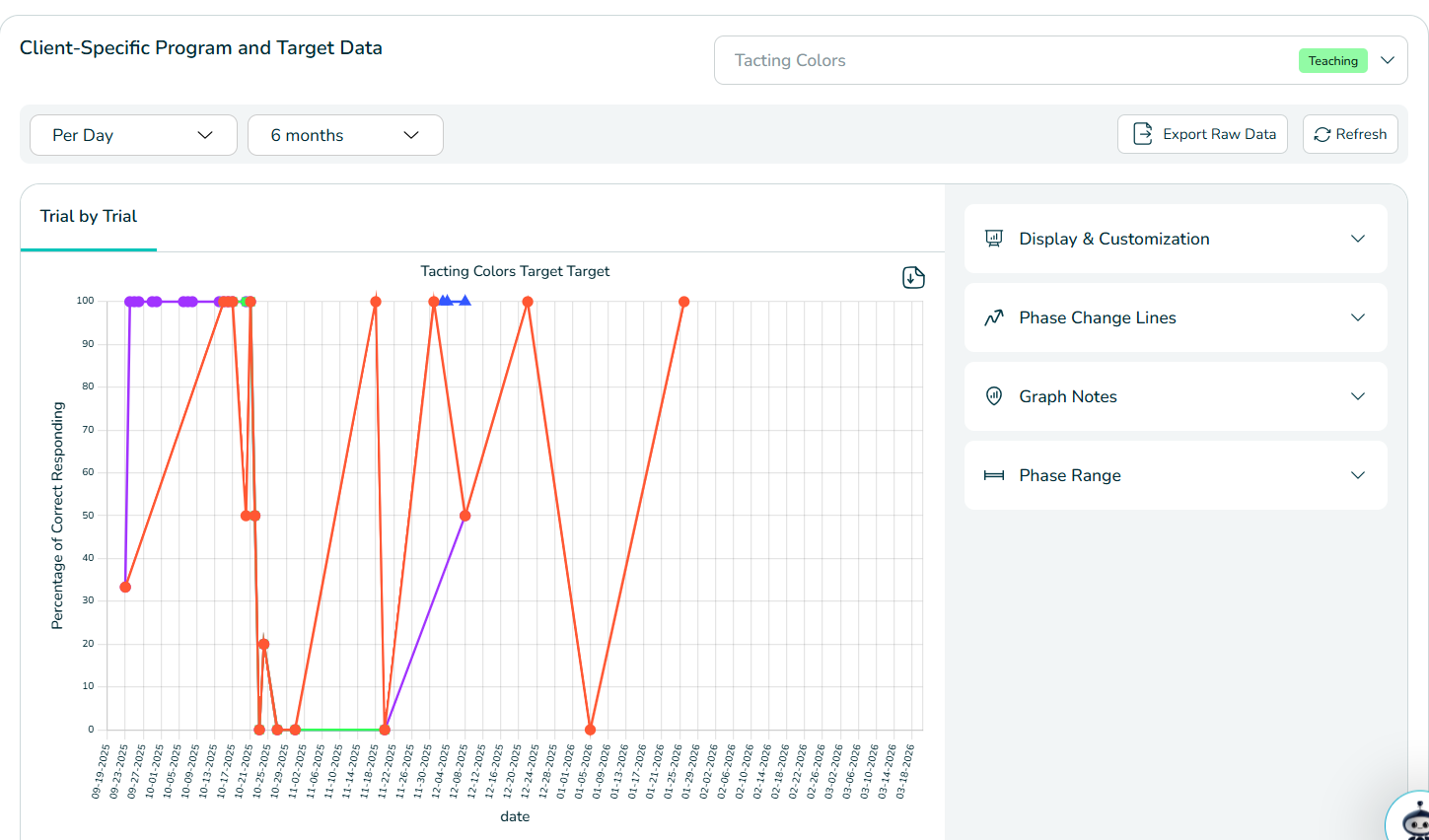Image resolution: width=1429 pixels, height=840 pixels.
Task: Open the Tacting Colors program selector
Action: point(1060,60)
